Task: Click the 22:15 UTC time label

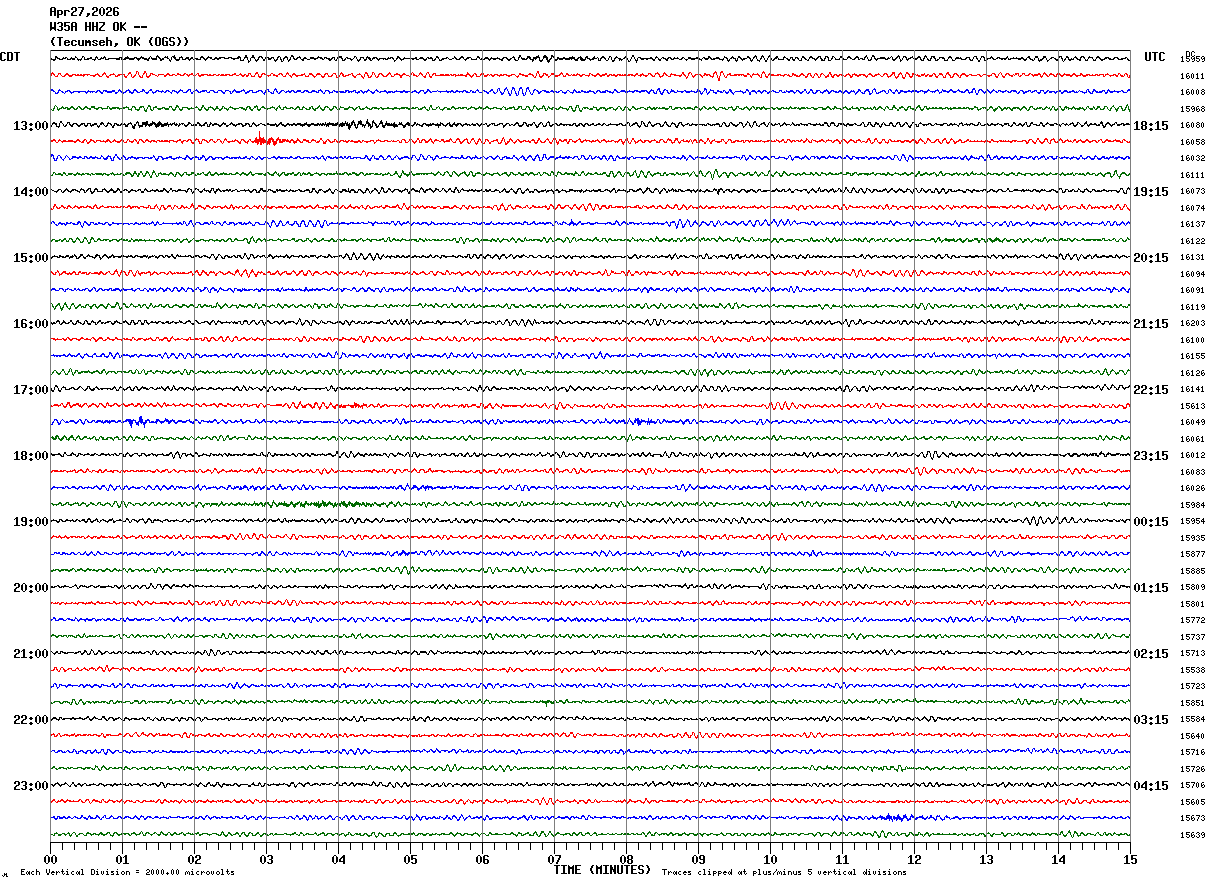Action: click(1151, 390)
